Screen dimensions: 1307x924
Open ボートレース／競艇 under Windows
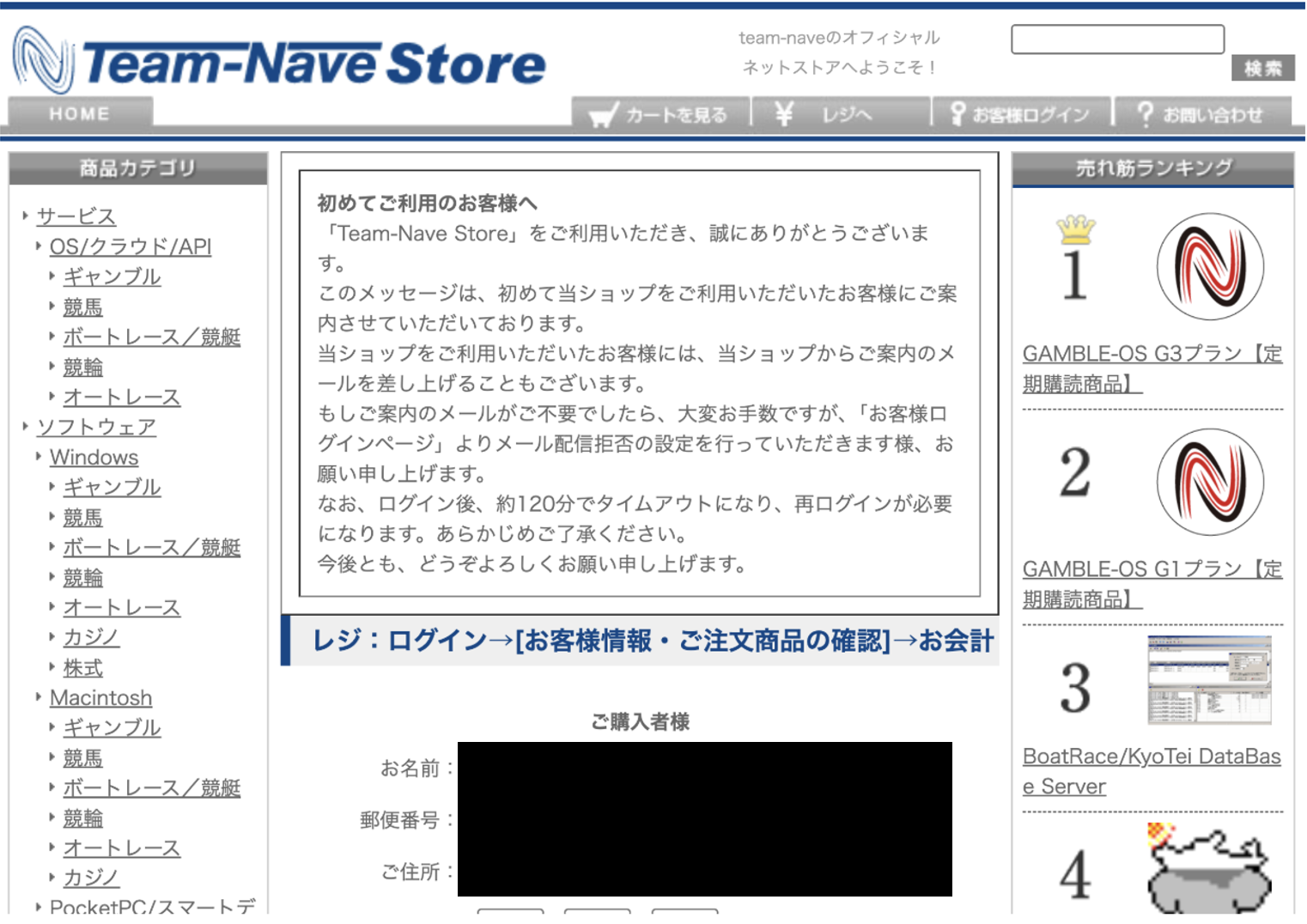(x=151, y=547)
